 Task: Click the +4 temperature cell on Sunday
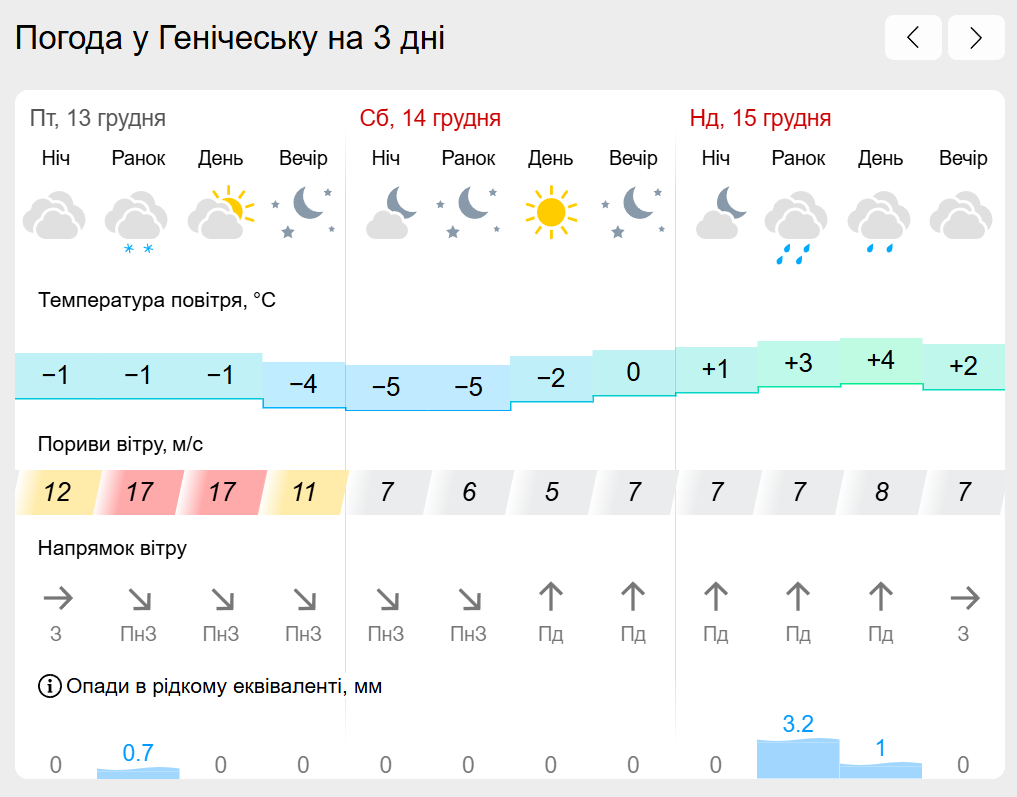(881, 361)
